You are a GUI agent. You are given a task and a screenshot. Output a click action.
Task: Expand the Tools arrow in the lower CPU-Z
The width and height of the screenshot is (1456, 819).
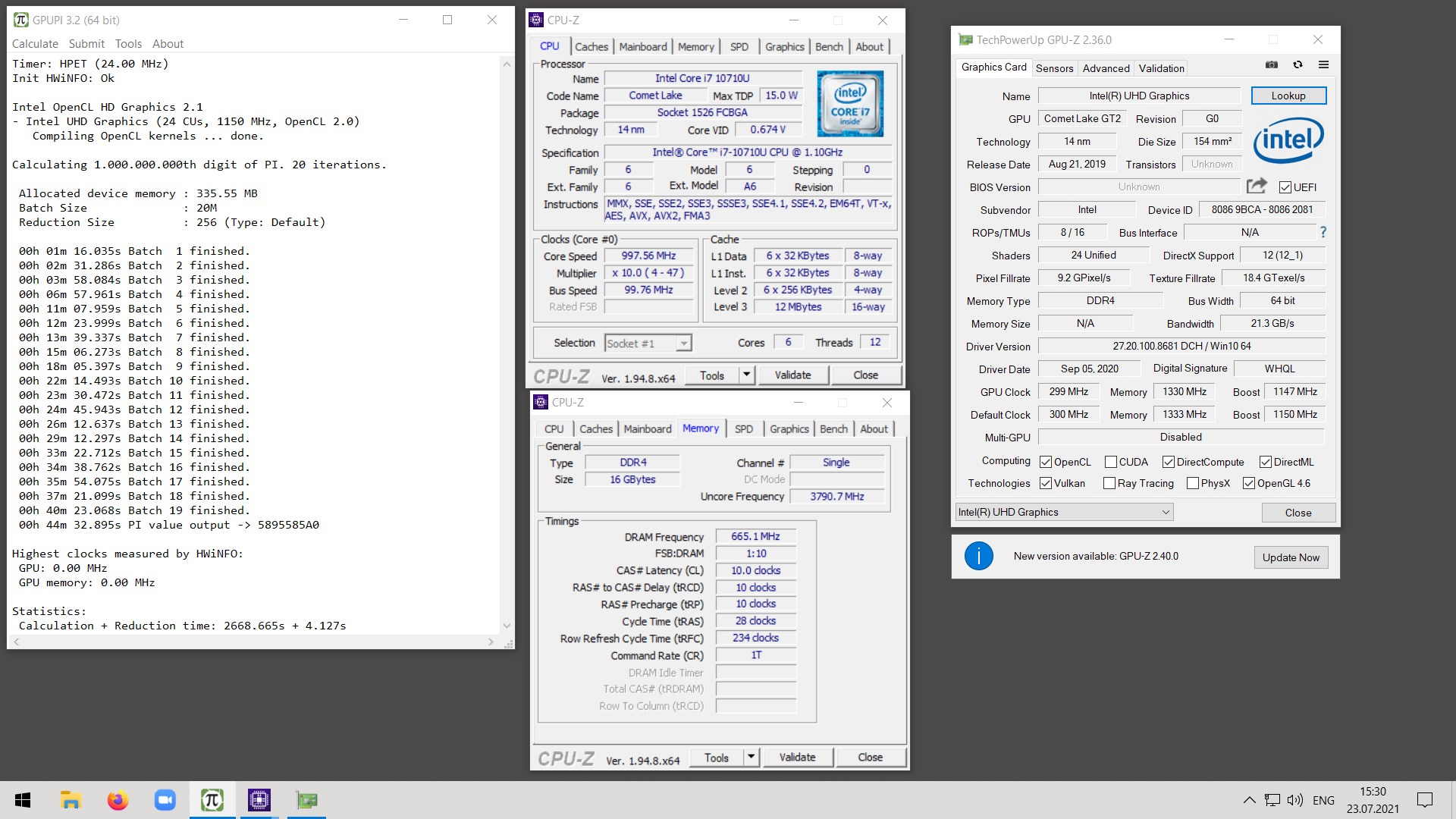[751, 757]
